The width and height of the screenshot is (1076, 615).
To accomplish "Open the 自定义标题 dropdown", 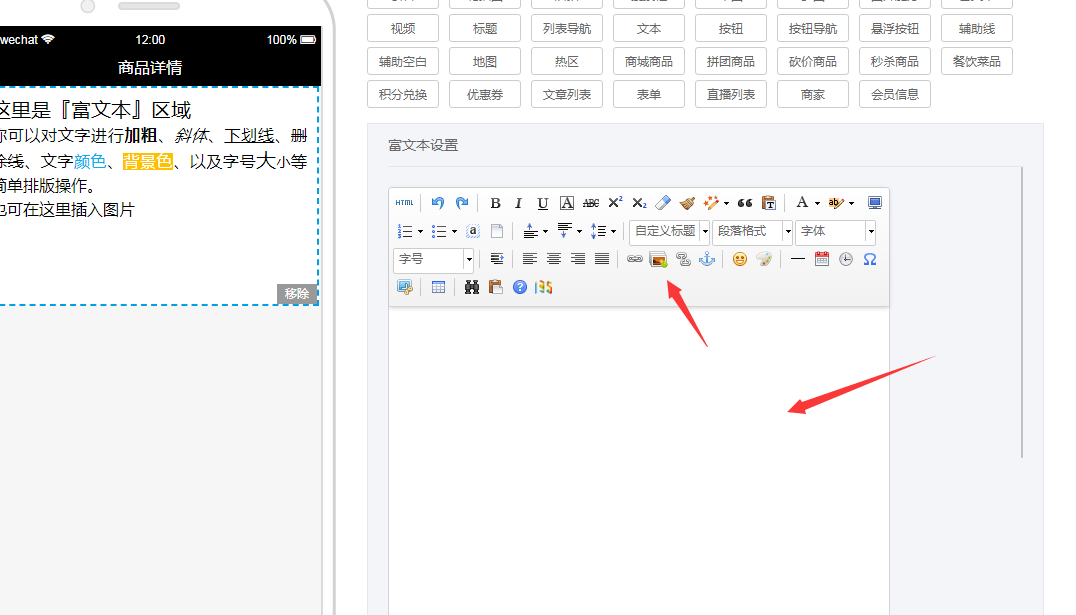I will (669, 231).
